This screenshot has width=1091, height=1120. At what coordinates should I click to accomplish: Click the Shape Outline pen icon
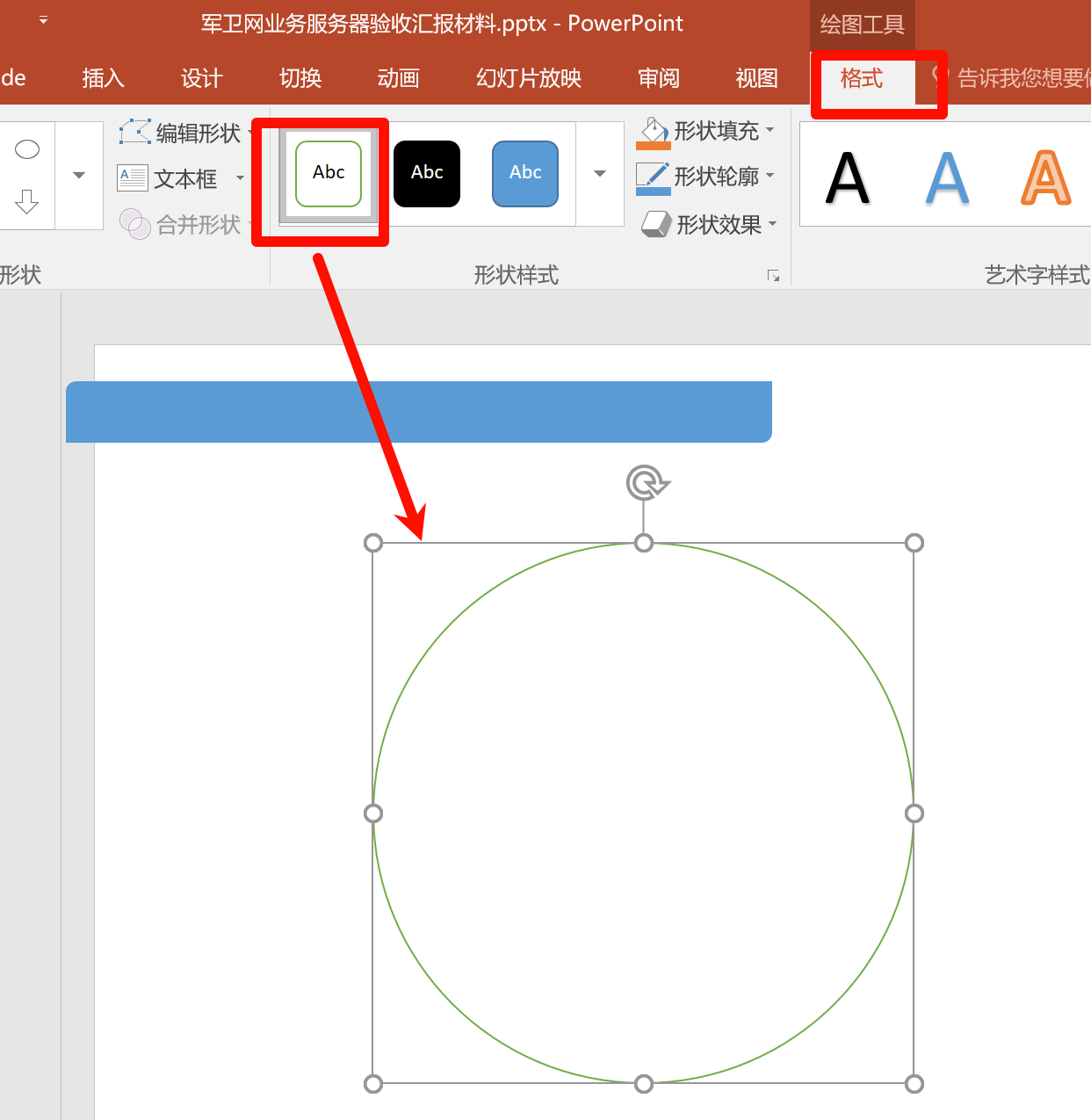point(654,177)
